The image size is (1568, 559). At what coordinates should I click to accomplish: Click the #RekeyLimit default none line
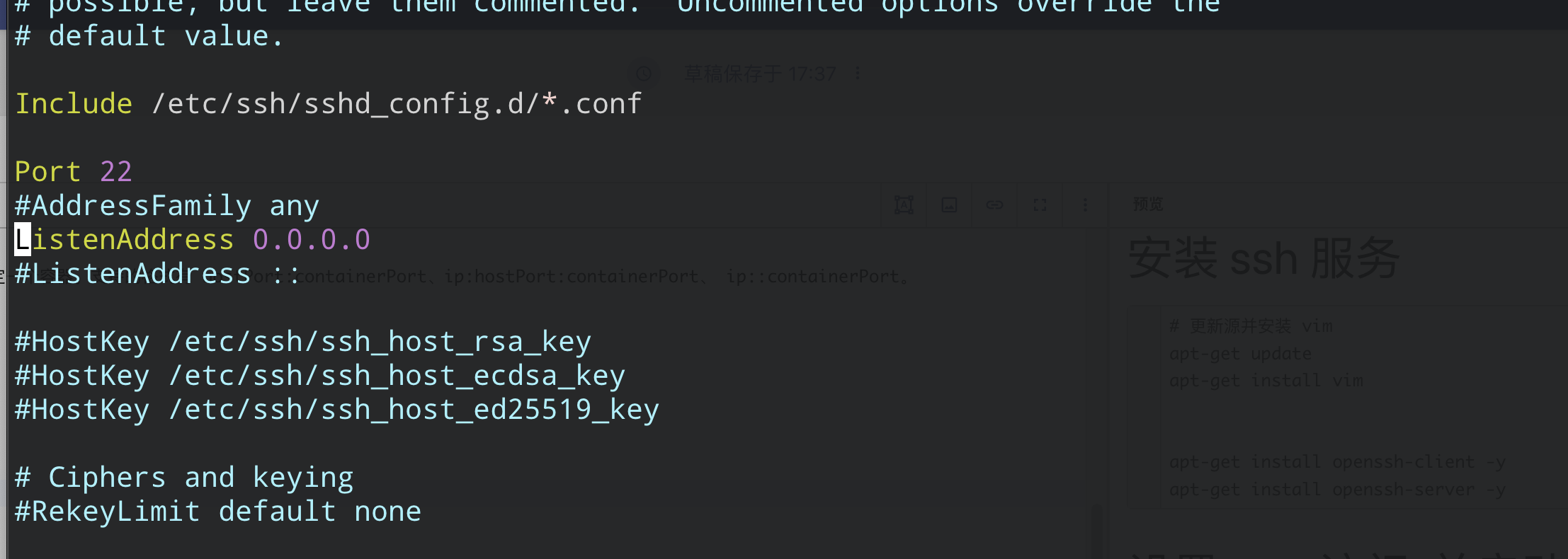click(x=218, y=511)
